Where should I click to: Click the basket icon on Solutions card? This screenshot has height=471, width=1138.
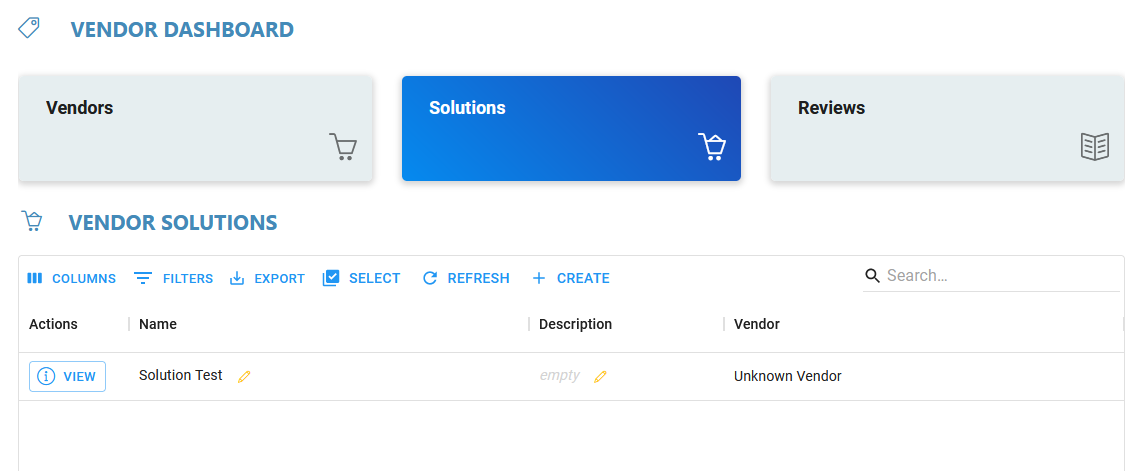[x=711, y=147]
